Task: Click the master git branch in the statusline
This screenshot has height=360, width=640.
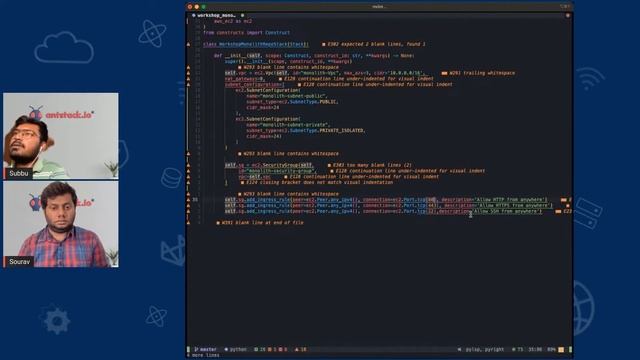Action: tap(205, 350)
